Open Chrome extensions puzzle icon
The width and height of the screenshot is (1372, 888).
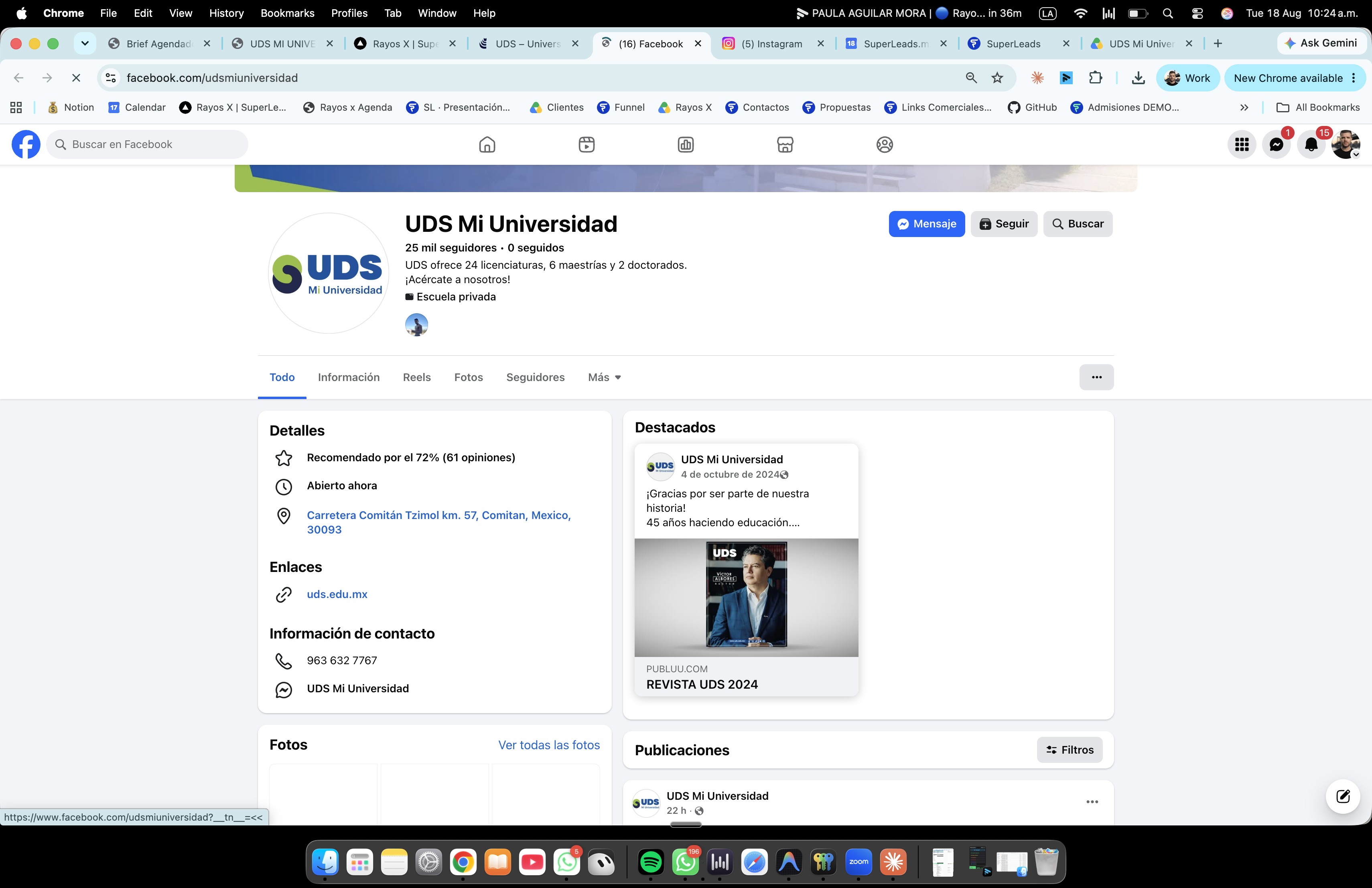pyautogui.click(x=1095, y=78)
